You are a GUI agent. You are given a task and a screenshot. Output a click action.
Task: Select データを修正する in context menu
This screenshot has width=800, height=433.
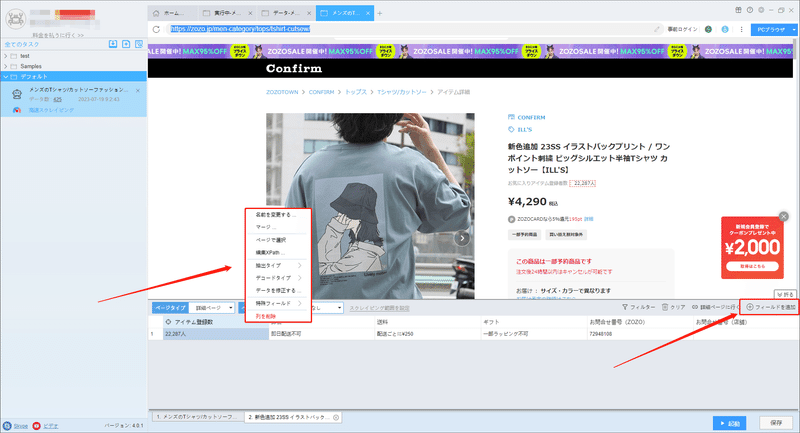tap(278, 291)
